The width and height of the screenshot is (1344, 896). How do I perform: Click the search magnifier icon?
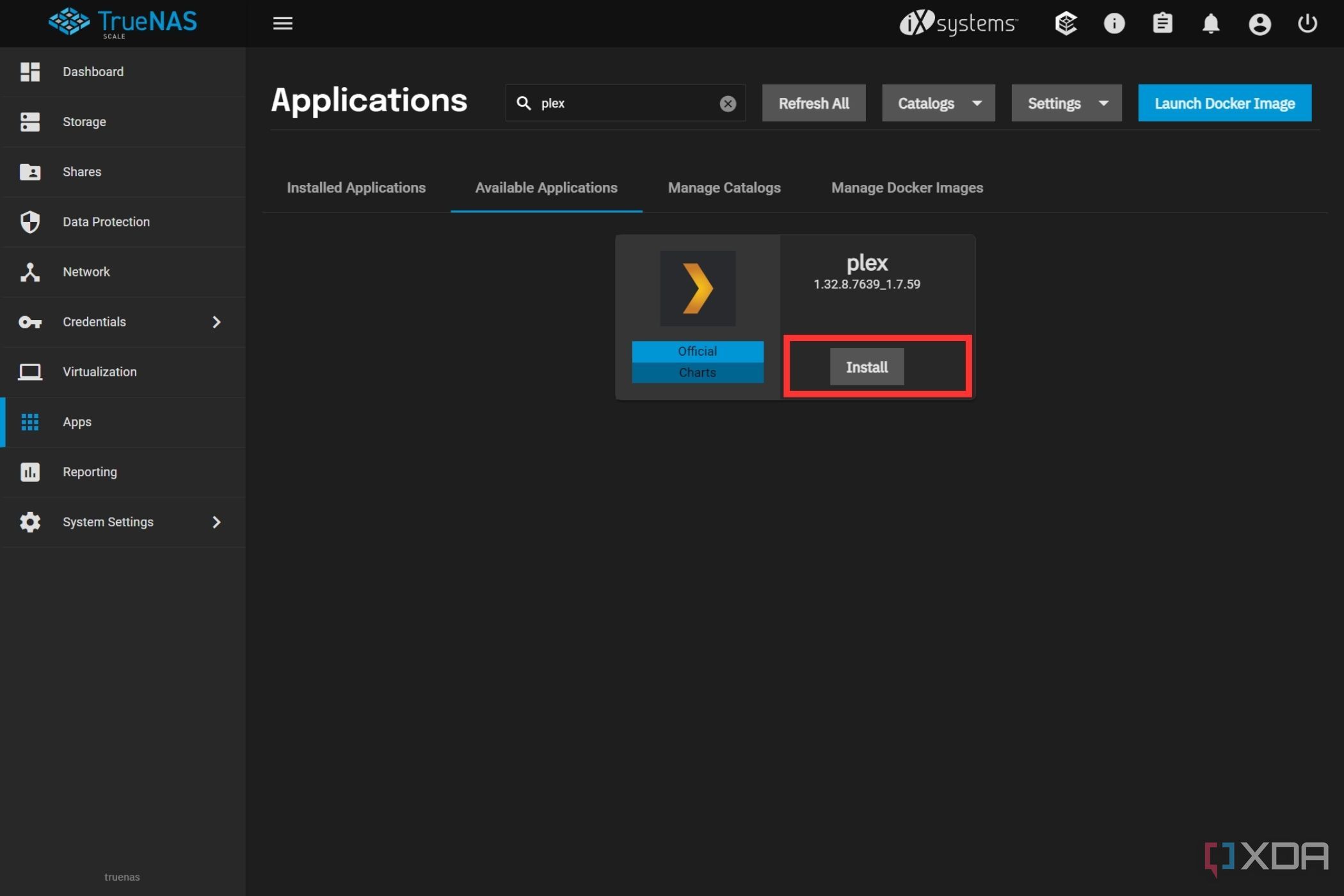pos(524,103)
